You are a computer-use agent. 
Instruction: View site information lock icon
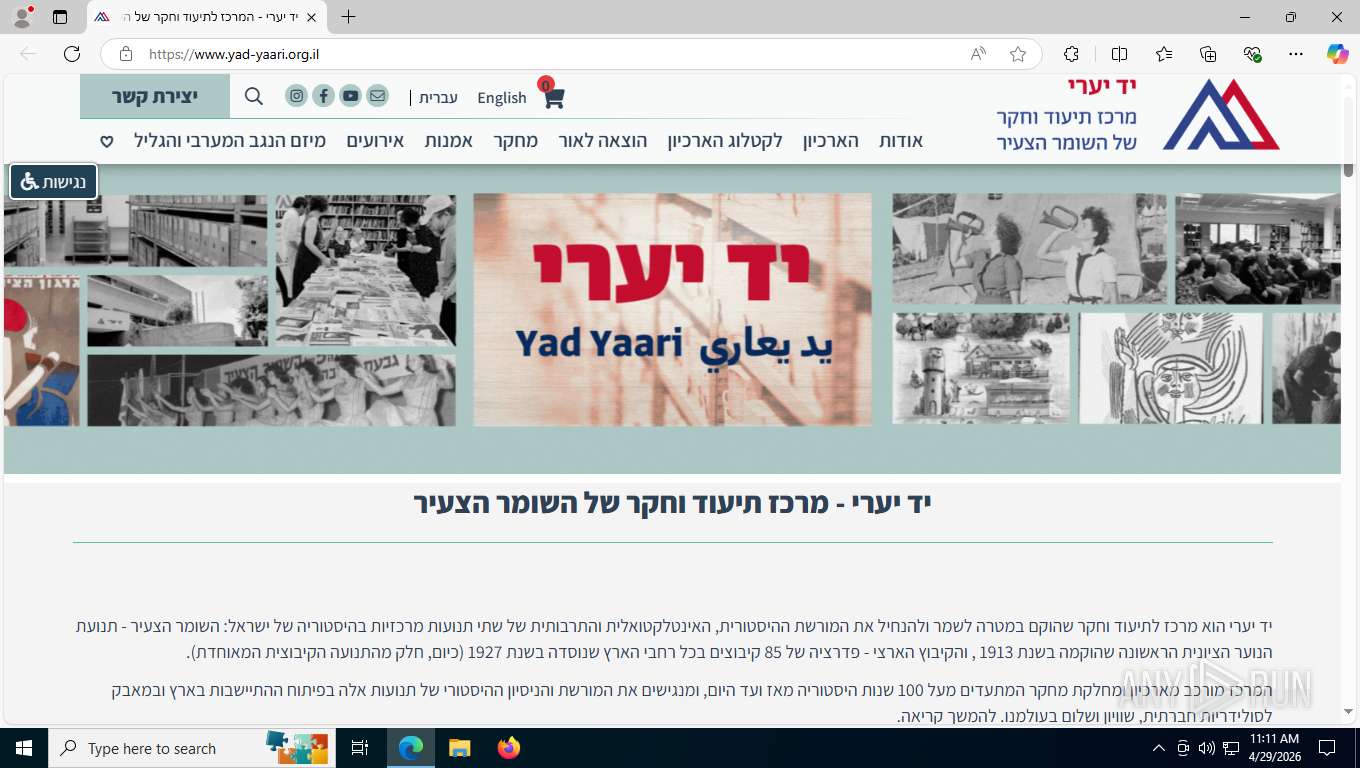[125, 54]
